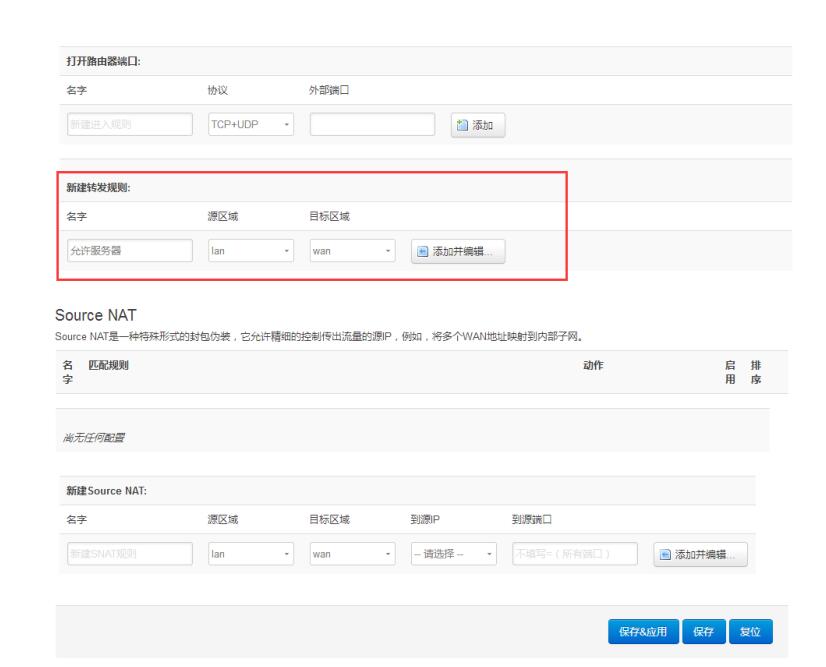Open the TCP+UDP protocol dropdown
The height and width of the screenshot is (667, 826).
251,125
